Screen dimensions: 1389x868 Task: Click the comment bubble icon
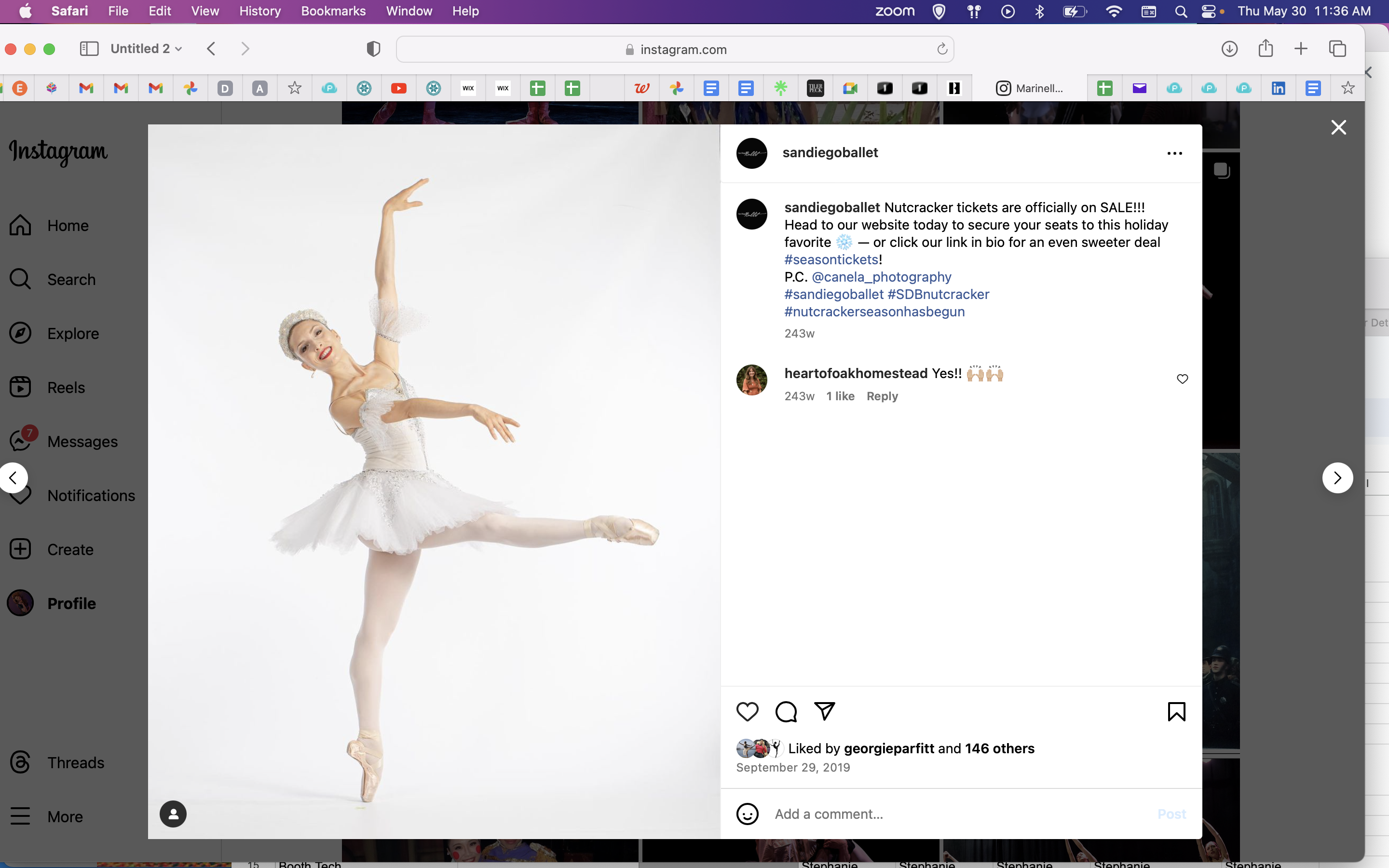[x=786, y=712]
